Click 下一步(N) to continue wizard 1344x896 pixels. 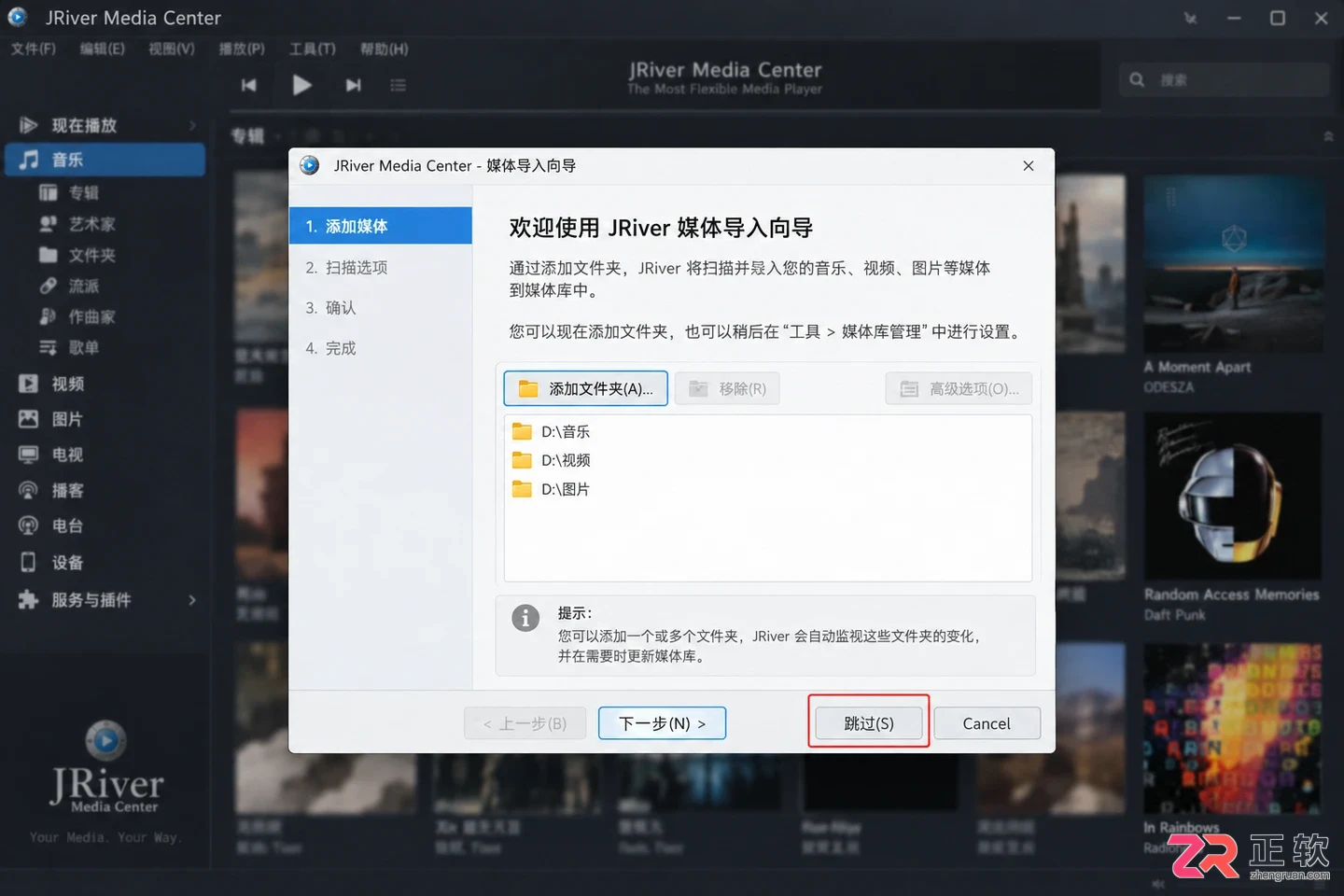click(x=662, y=723)
